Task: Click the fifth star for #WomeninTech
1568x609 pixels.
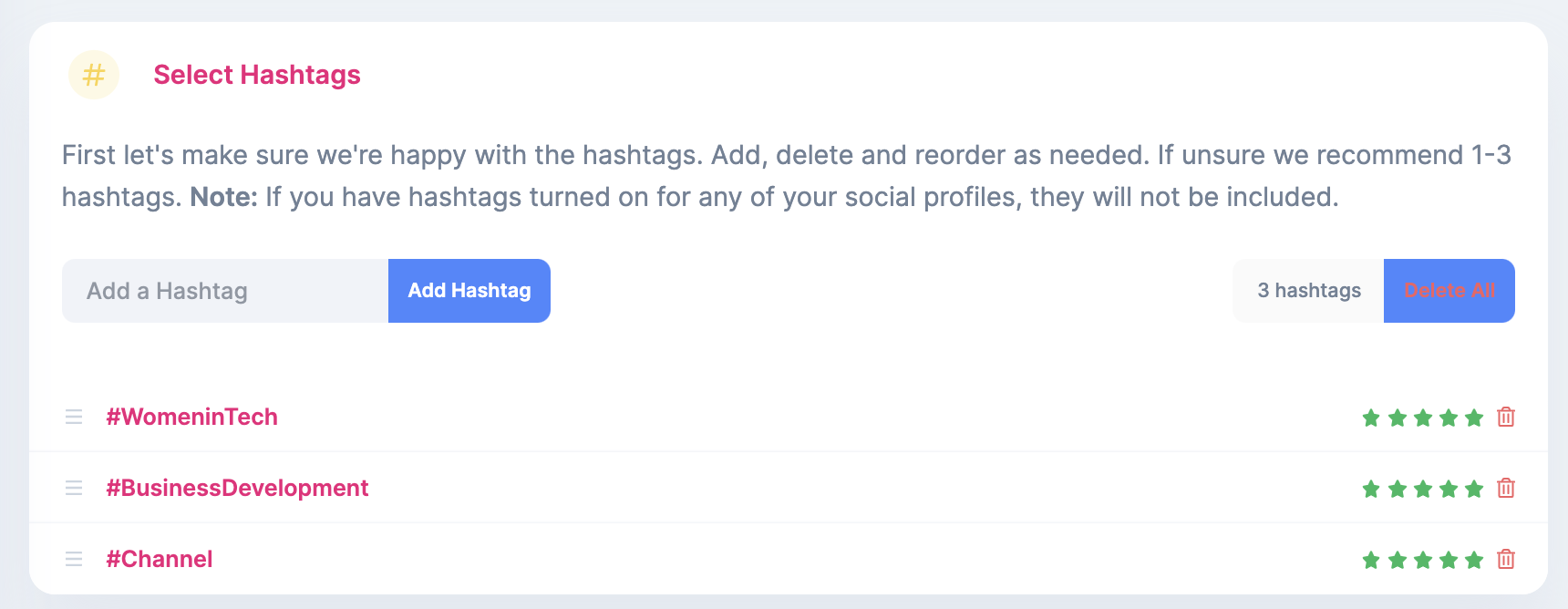Action: coord(1474,418)
